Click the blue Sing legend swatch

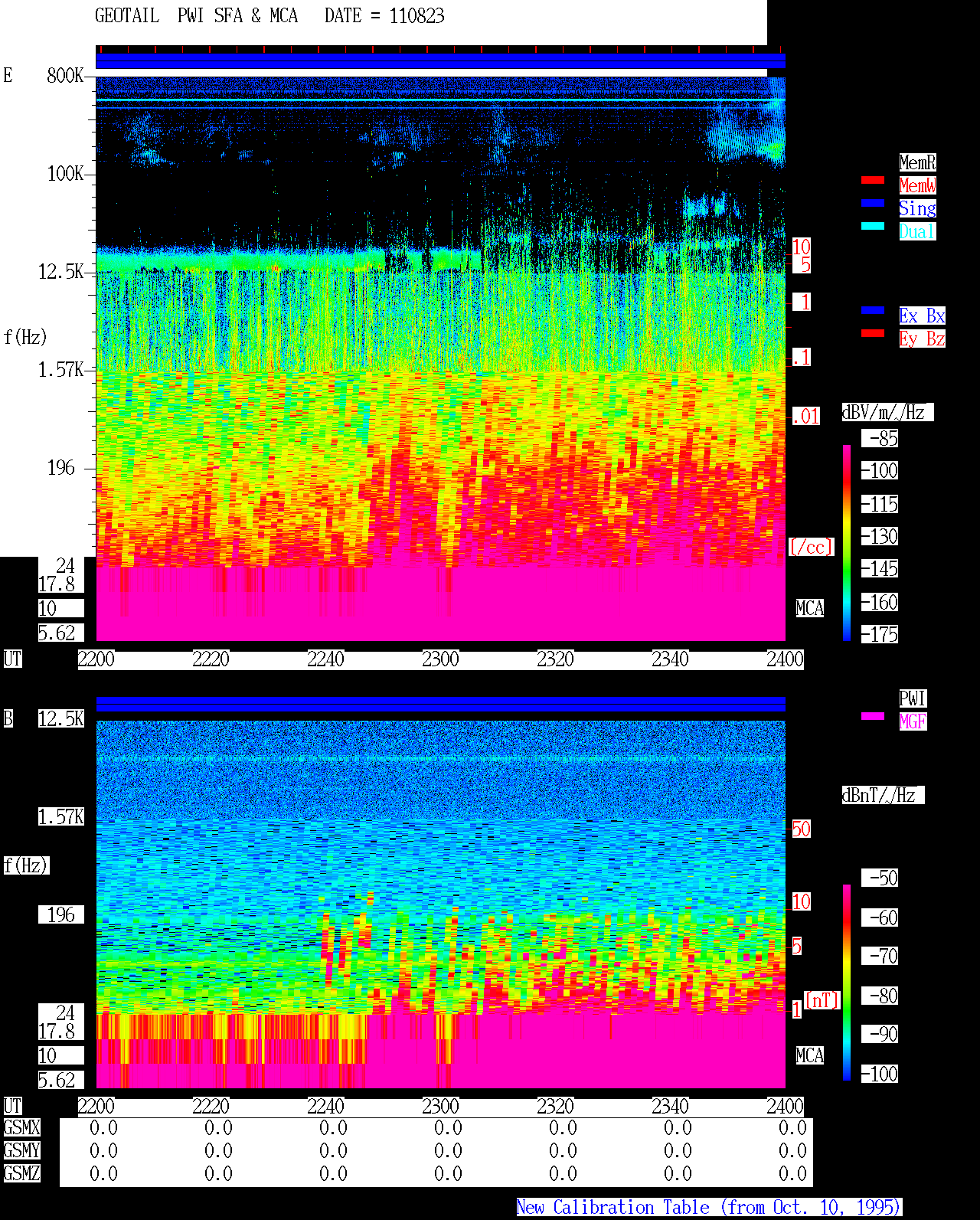[873, 203]
